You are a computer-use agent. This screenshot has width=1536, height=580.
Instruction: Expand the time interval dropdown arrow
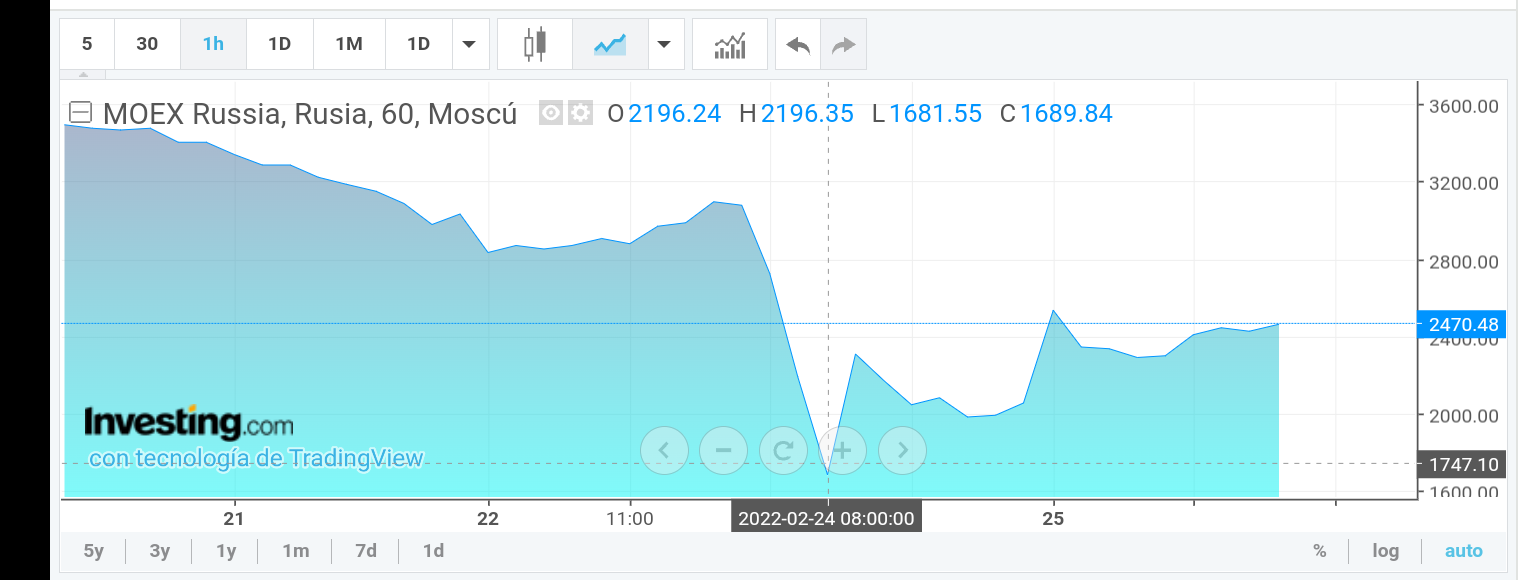(468, 44)
